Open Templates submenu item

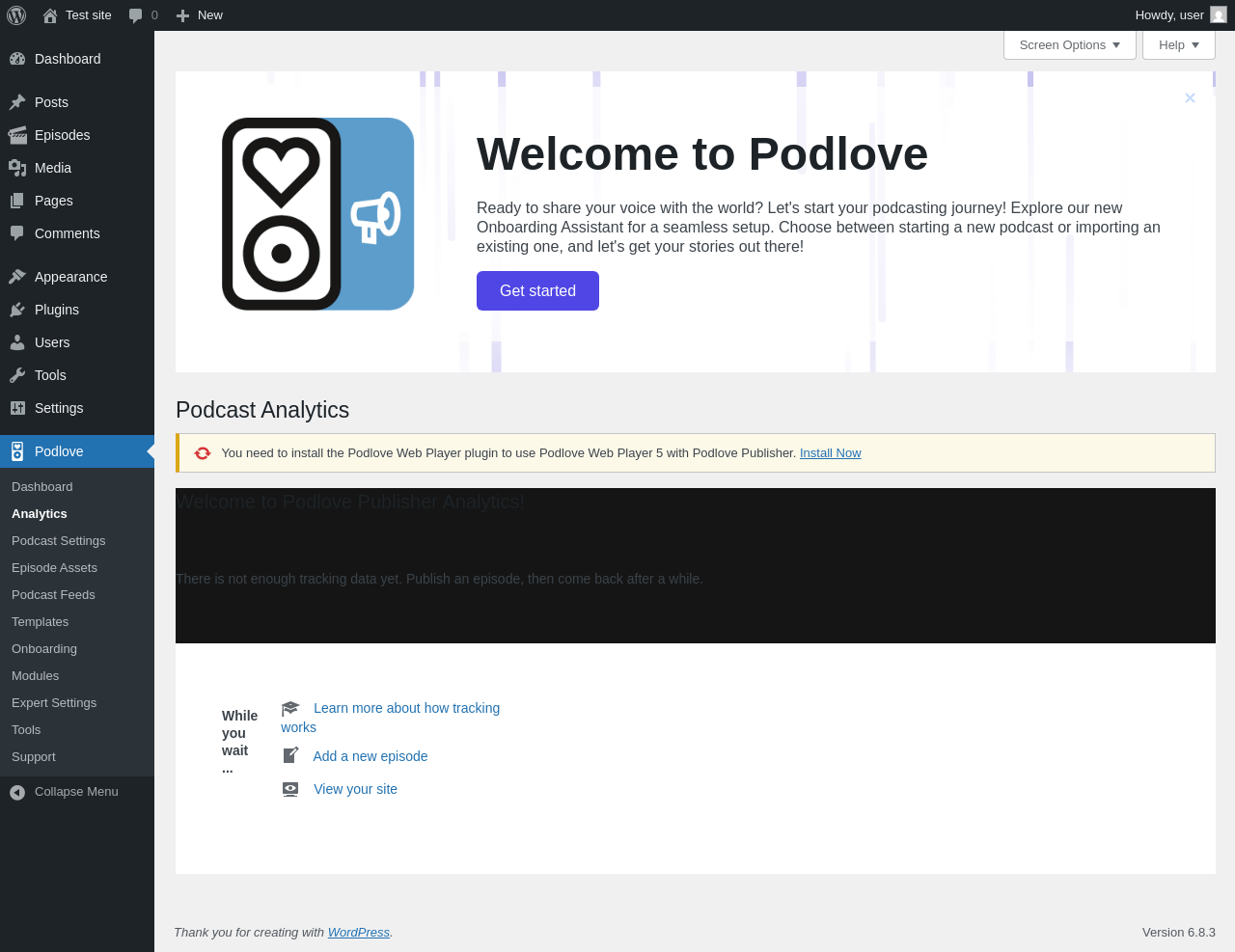point(77,622)
